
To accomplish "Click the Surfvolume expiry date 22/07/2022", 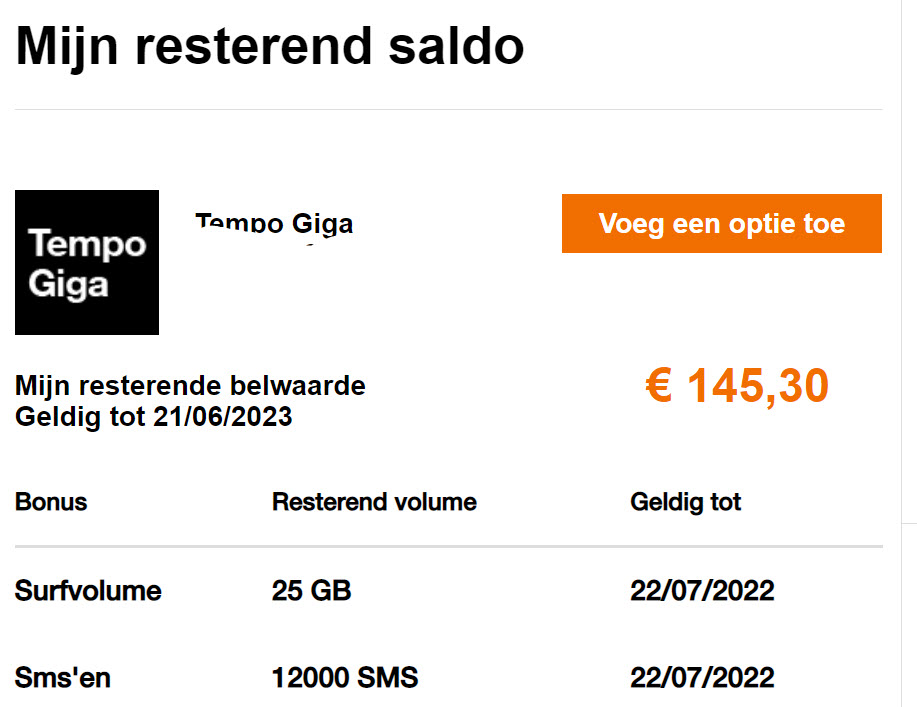I will pos(702,591).
